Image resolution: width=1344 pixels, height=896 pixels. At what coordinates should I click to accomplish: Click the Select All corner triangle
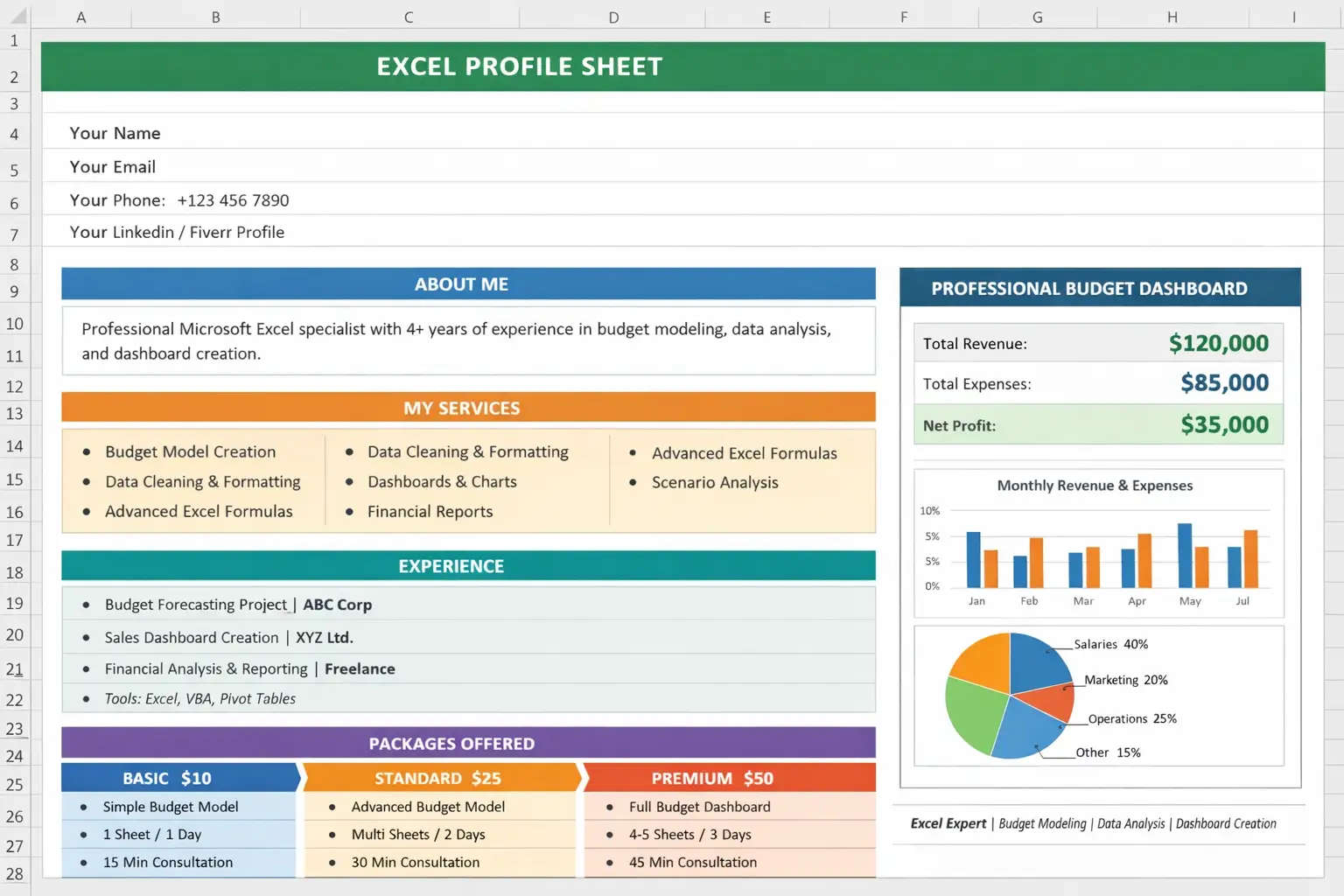(x=17, y=17)
